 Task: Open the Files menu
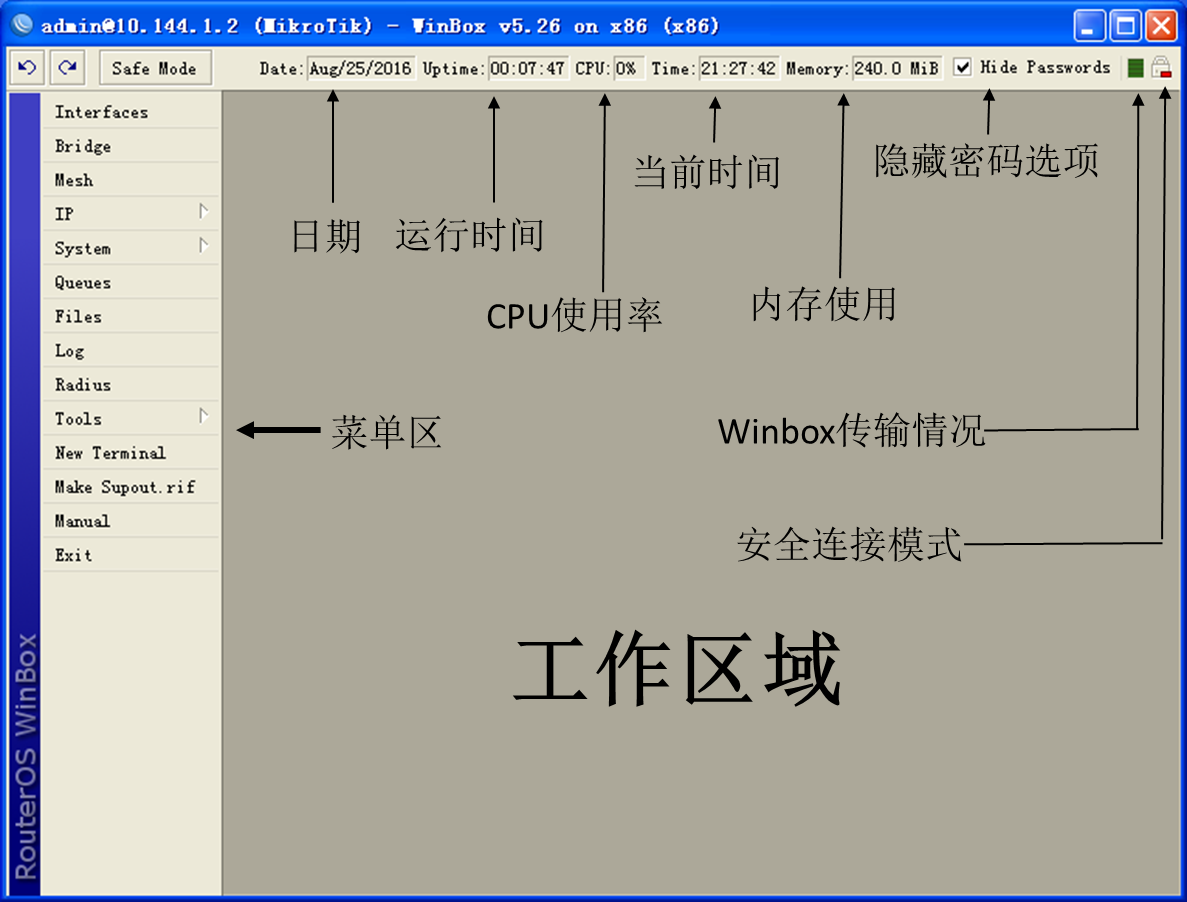(131, 316)
